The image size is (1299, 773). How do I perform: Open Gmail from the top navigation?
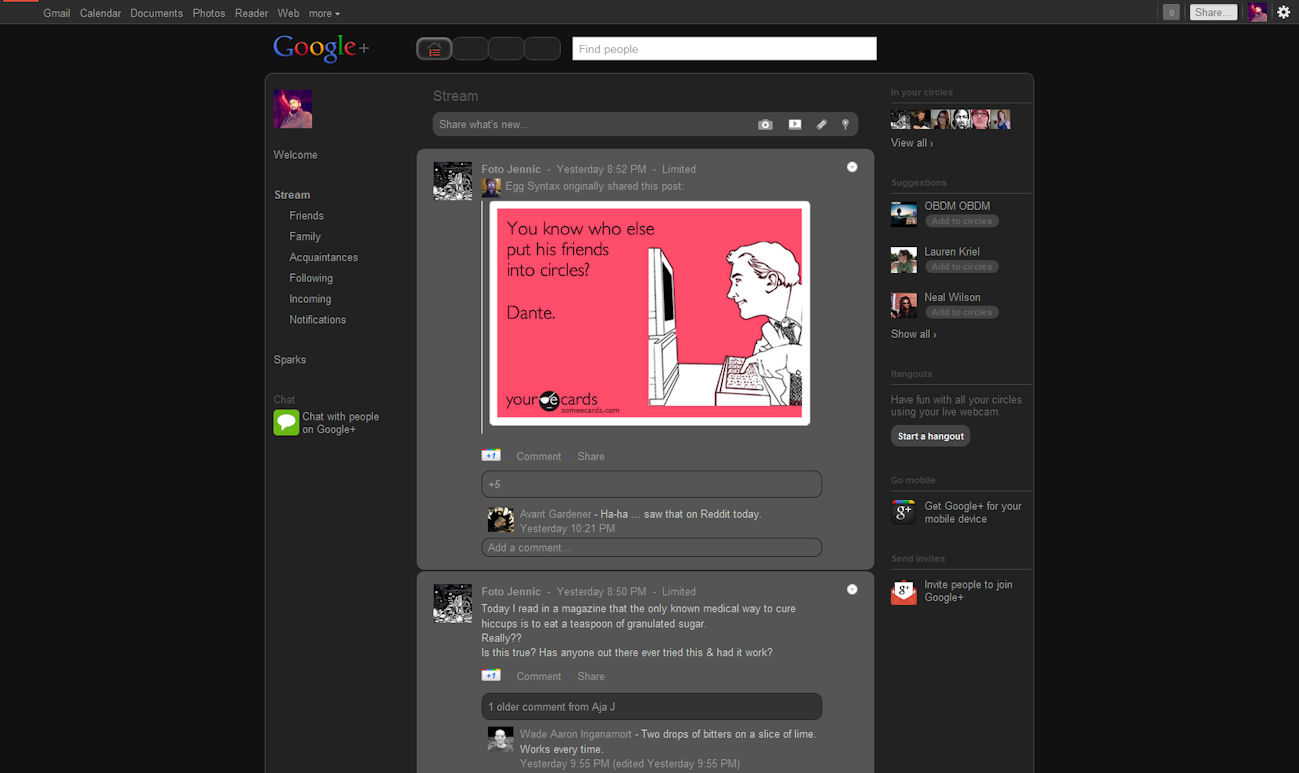(56, 13)
